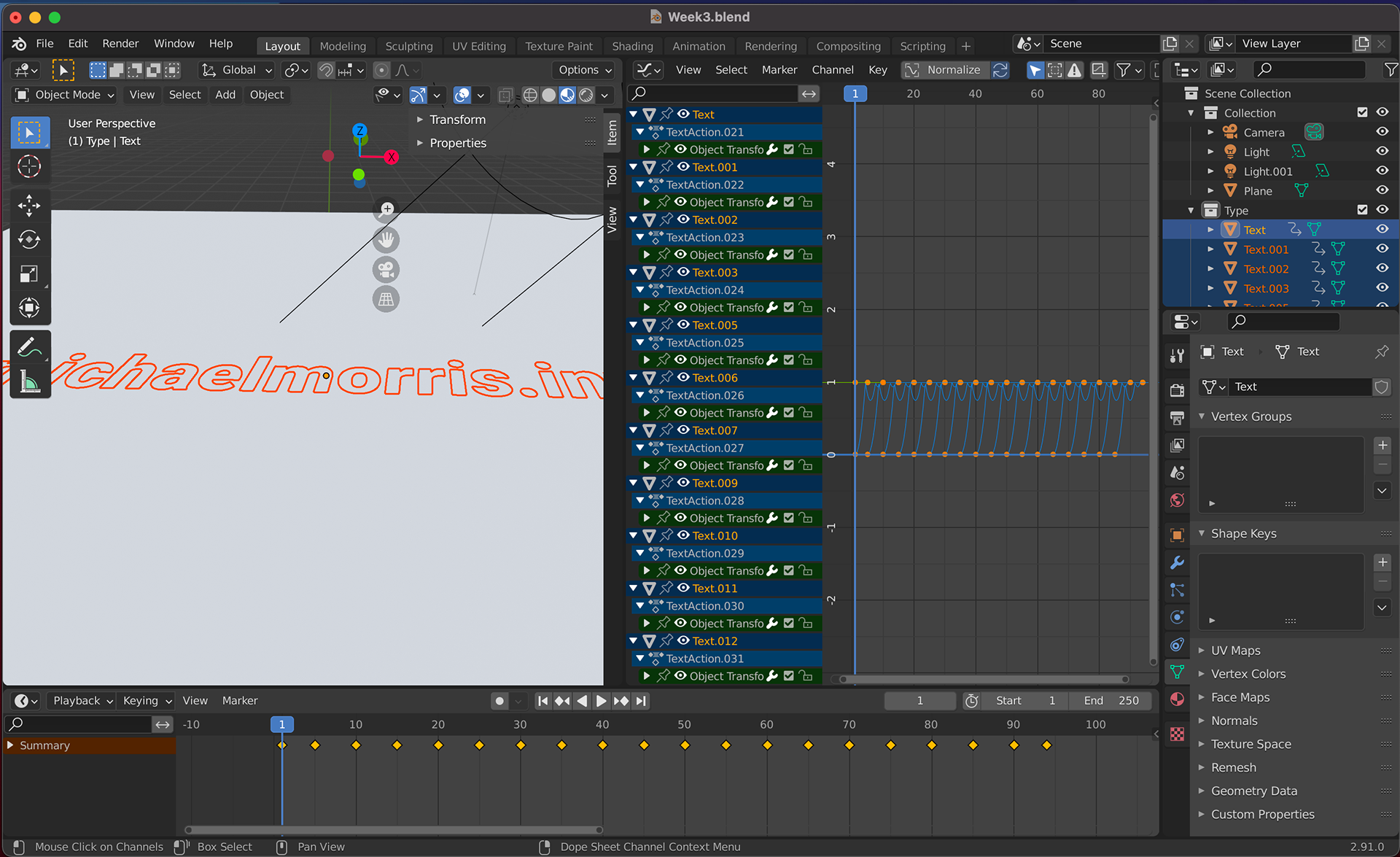Click the Blender logo menu icon
Image resolution: width=1400 pixels, height=857 pixels.
tap(20, 44)
